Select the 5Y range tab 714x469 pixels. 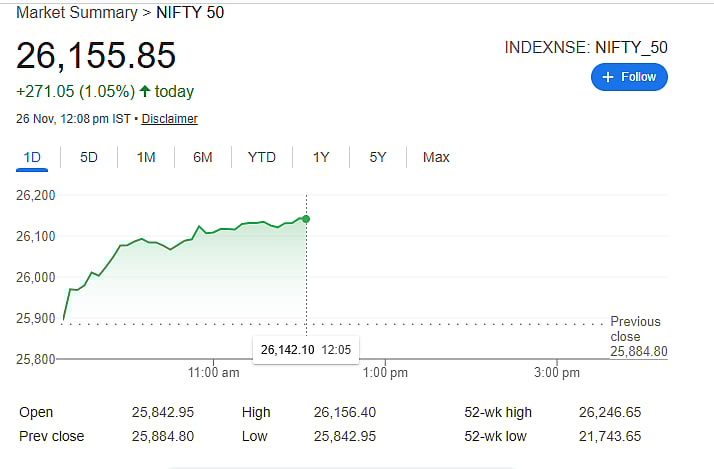click(378, 157)
